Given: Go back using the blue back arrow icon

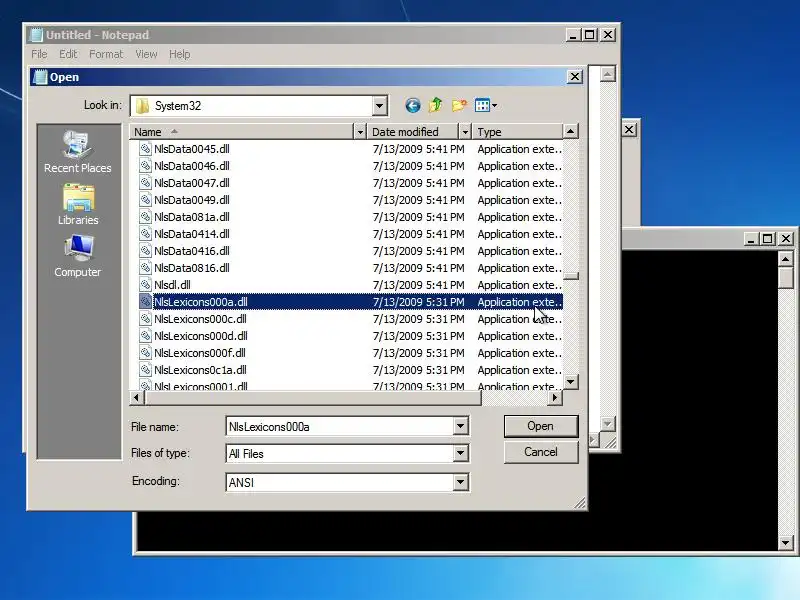Looking at the screenshot, I should (413, 106).
